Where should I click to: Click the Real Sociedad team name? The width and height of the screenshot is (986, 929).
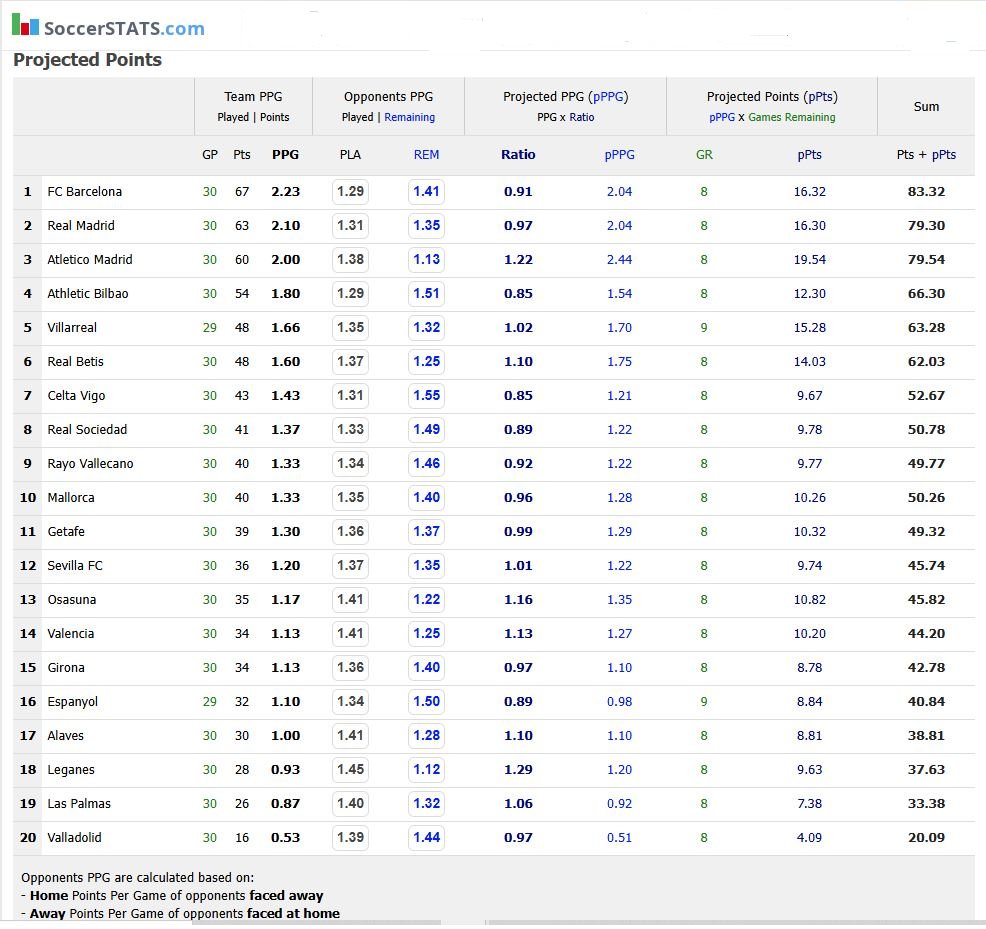pyautogui.click(x=87, y=430)
